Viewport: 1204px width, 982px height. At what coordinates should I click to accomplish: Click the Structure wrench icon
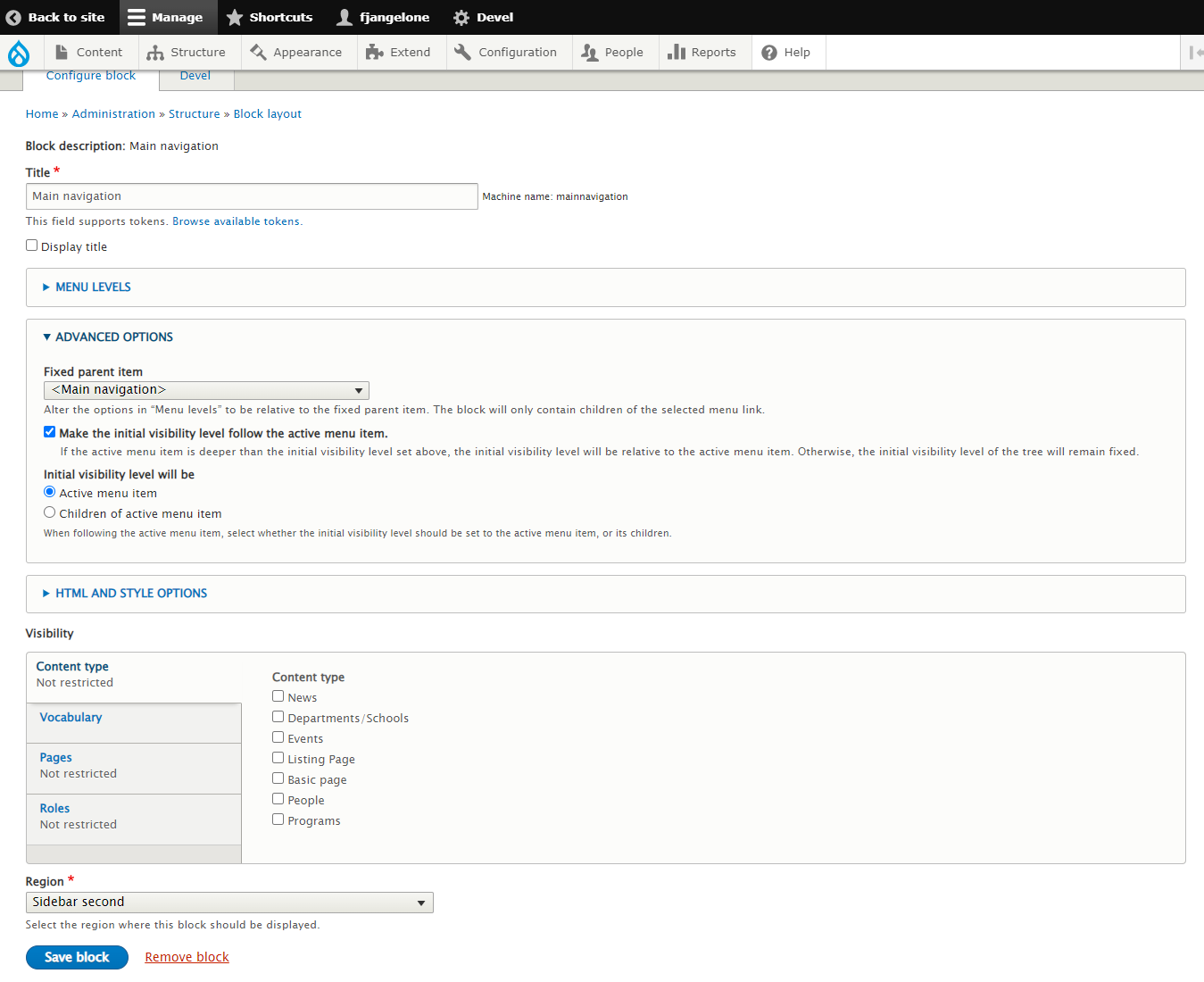[x=154, y=52]
